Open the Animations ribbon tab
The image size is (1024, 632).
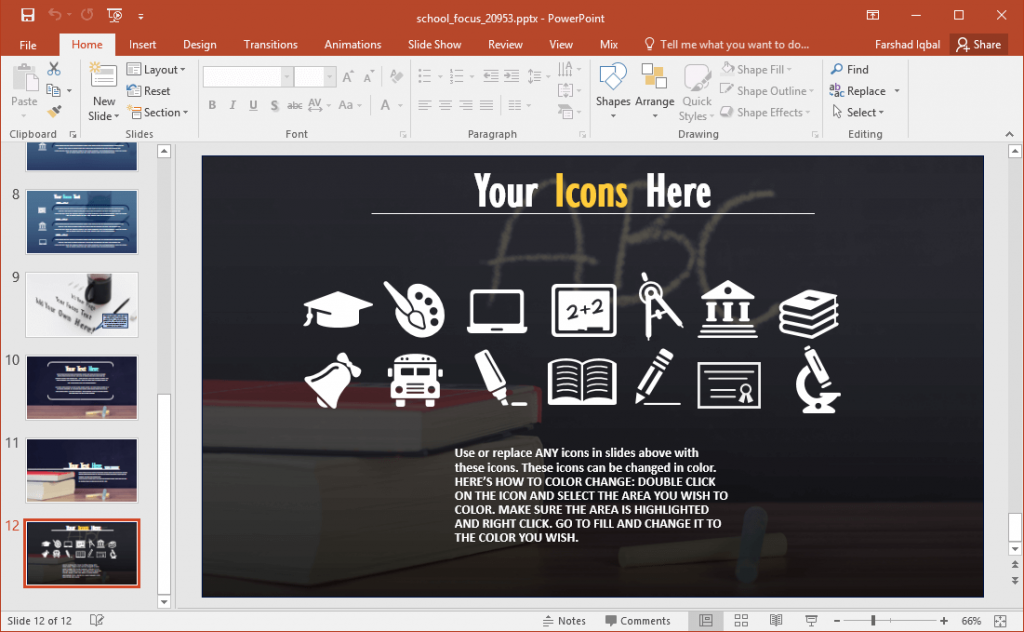[352, 44]
